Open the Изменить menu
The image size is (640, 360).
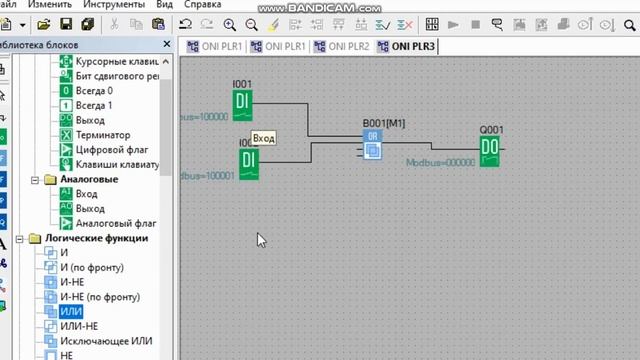(50, 4)
